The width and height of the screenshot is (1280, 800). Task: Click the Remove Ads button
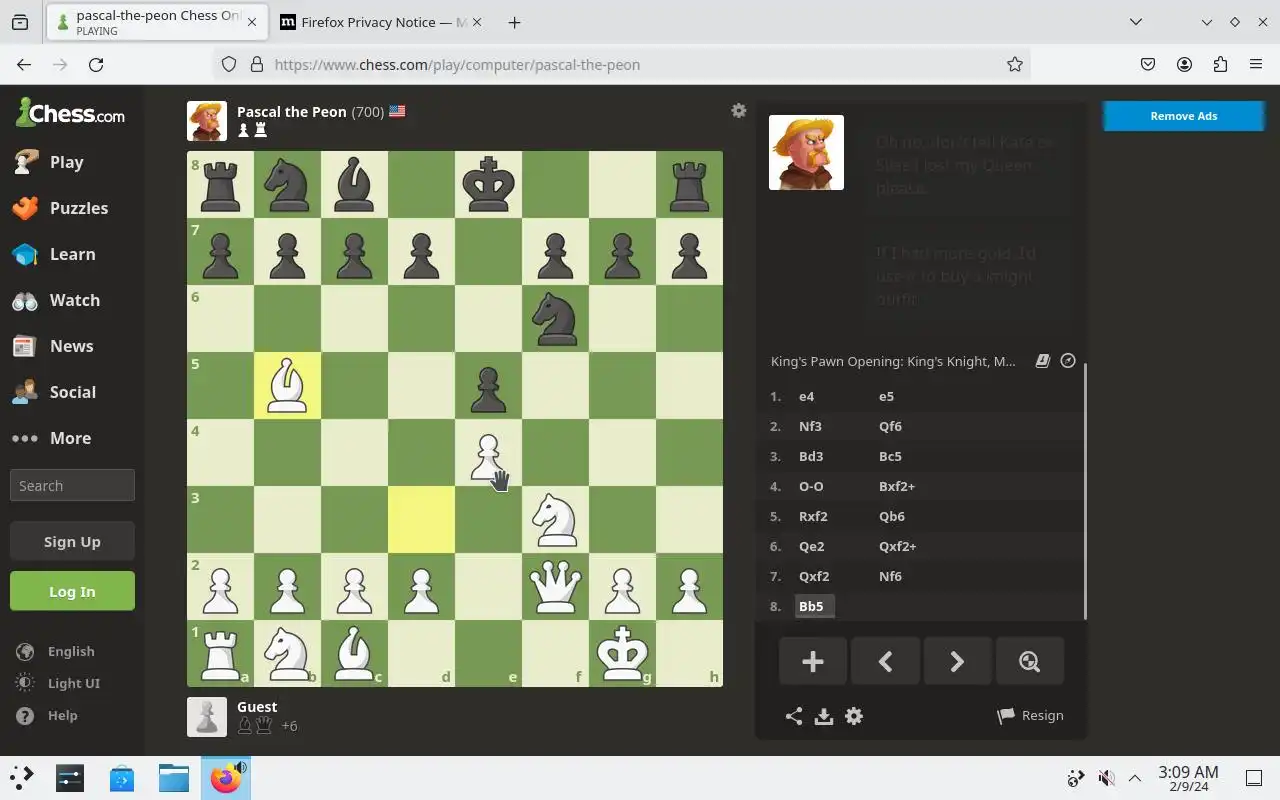tap(1183, 116)
